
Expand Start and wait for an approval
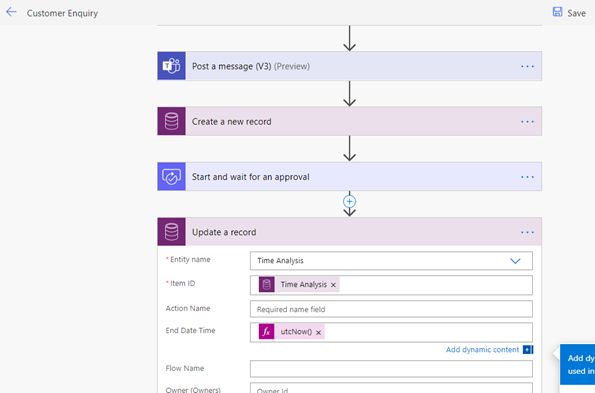pos(349,177)
